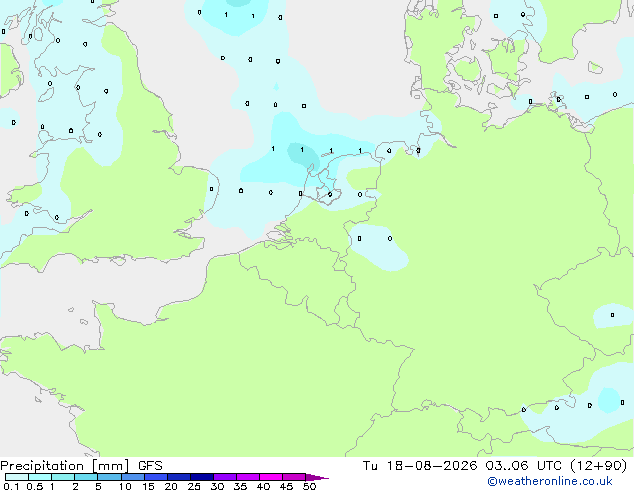Click the 0.5–1 mm legend color swatch

click(x=40, y=477)
